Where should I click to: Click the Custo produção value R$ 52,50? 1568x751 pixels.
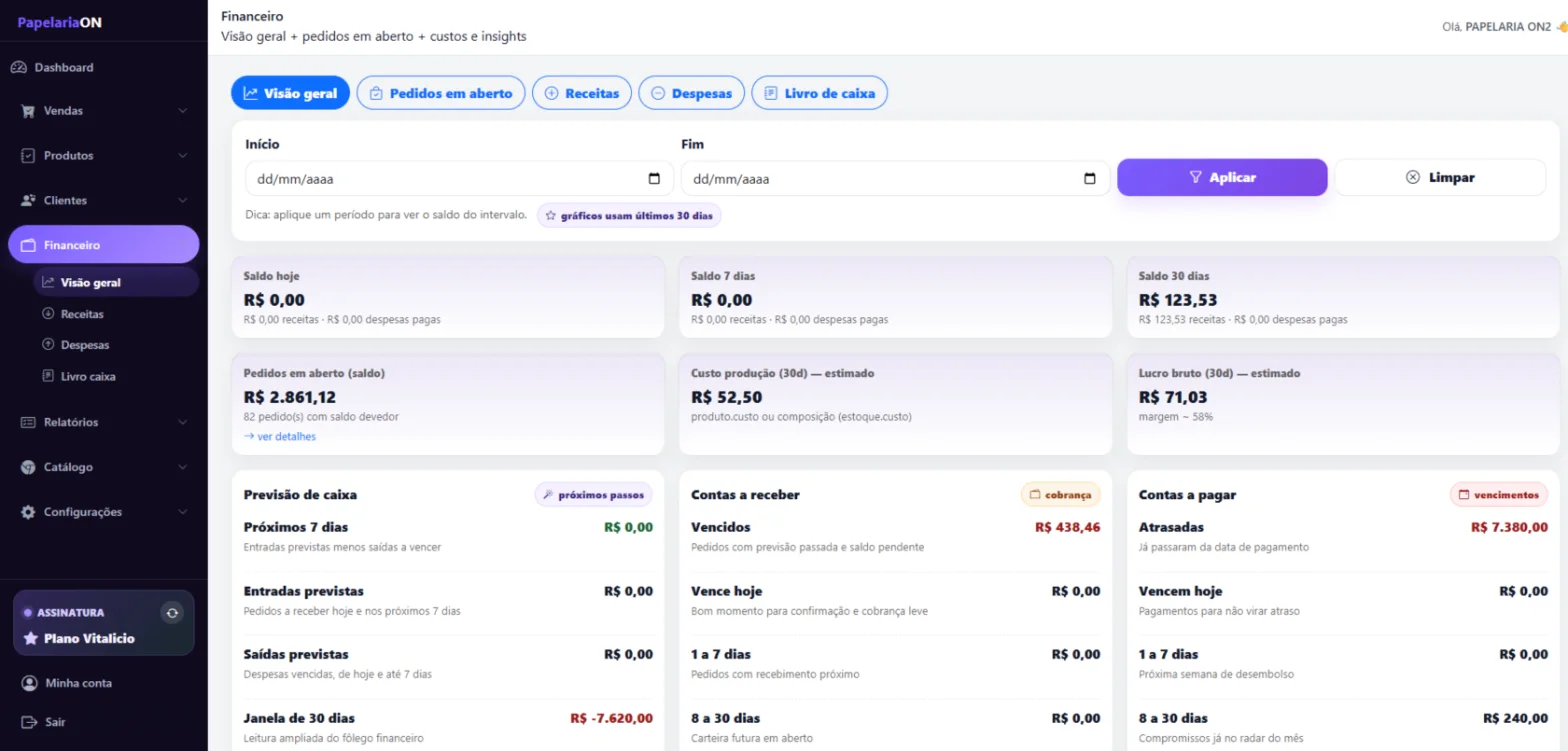(725, 397)
